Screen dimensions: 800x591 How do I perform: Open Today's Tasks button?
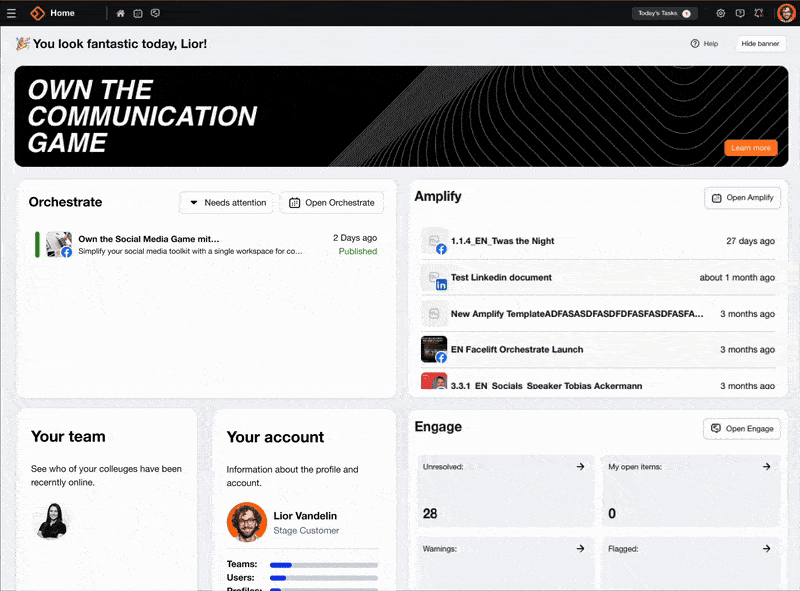tap(664, 13)
